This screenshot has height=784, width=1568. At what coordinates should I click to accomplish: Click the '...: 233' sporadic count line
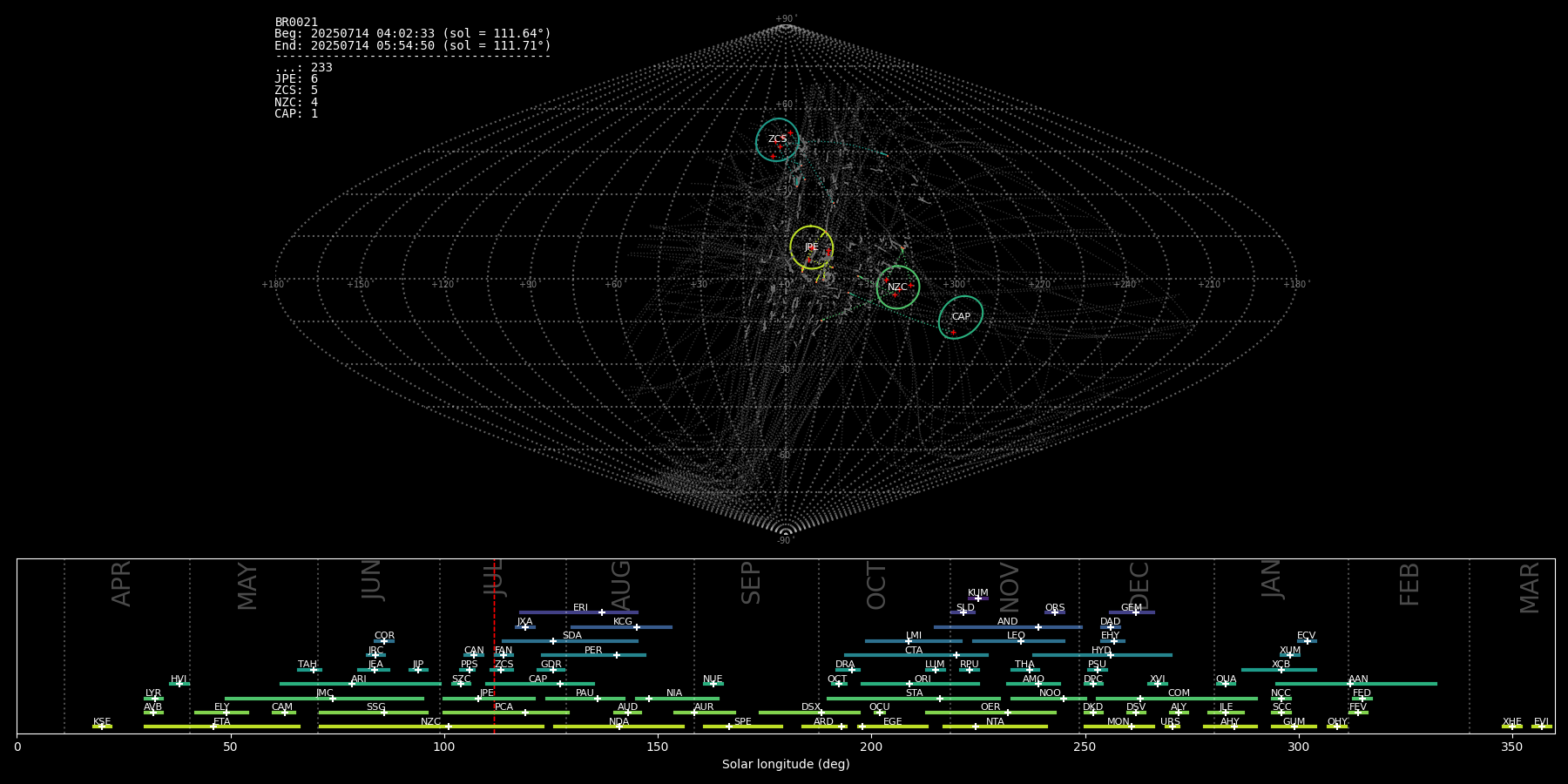303,68
